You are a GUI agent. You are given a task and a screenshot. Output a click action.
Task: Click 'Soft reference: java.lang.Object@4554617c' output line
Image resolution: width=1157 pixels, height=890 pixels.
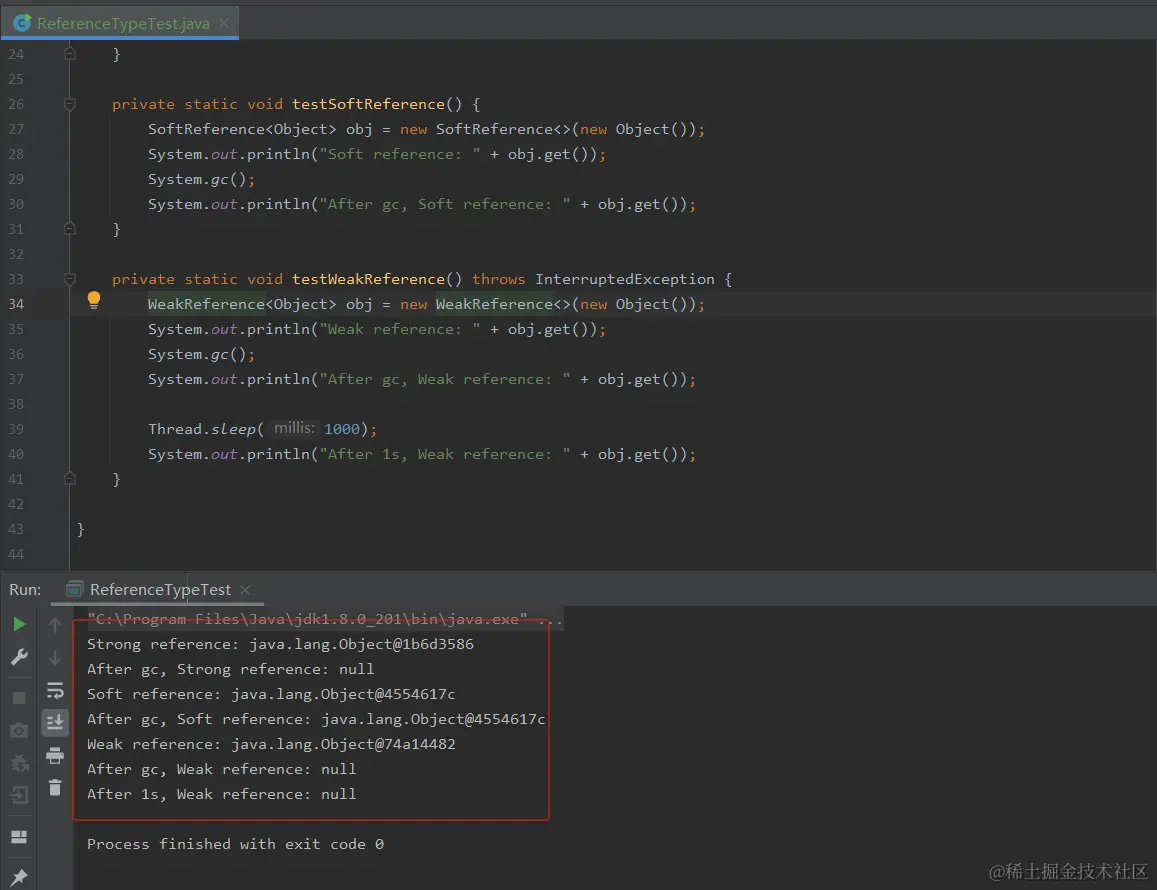point(271,694)
